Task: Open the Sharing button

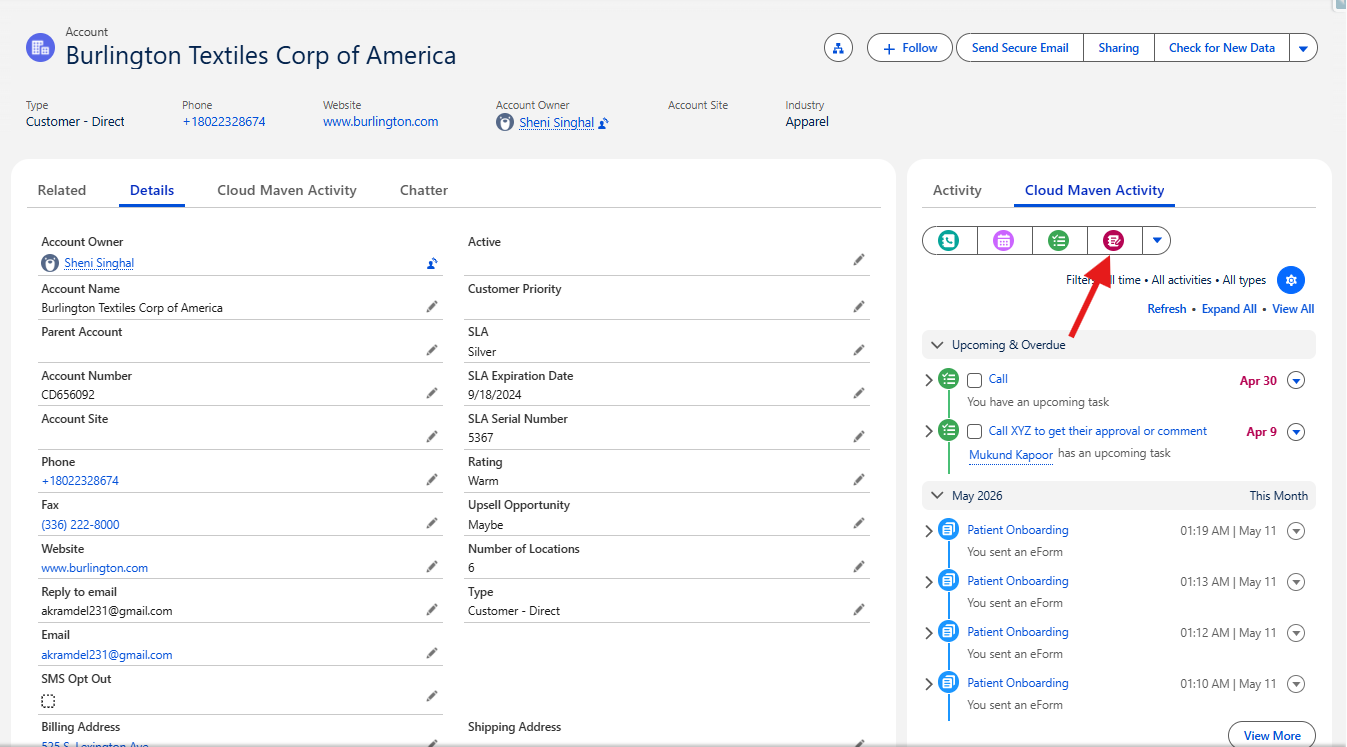Action: tap(1119, 48)
